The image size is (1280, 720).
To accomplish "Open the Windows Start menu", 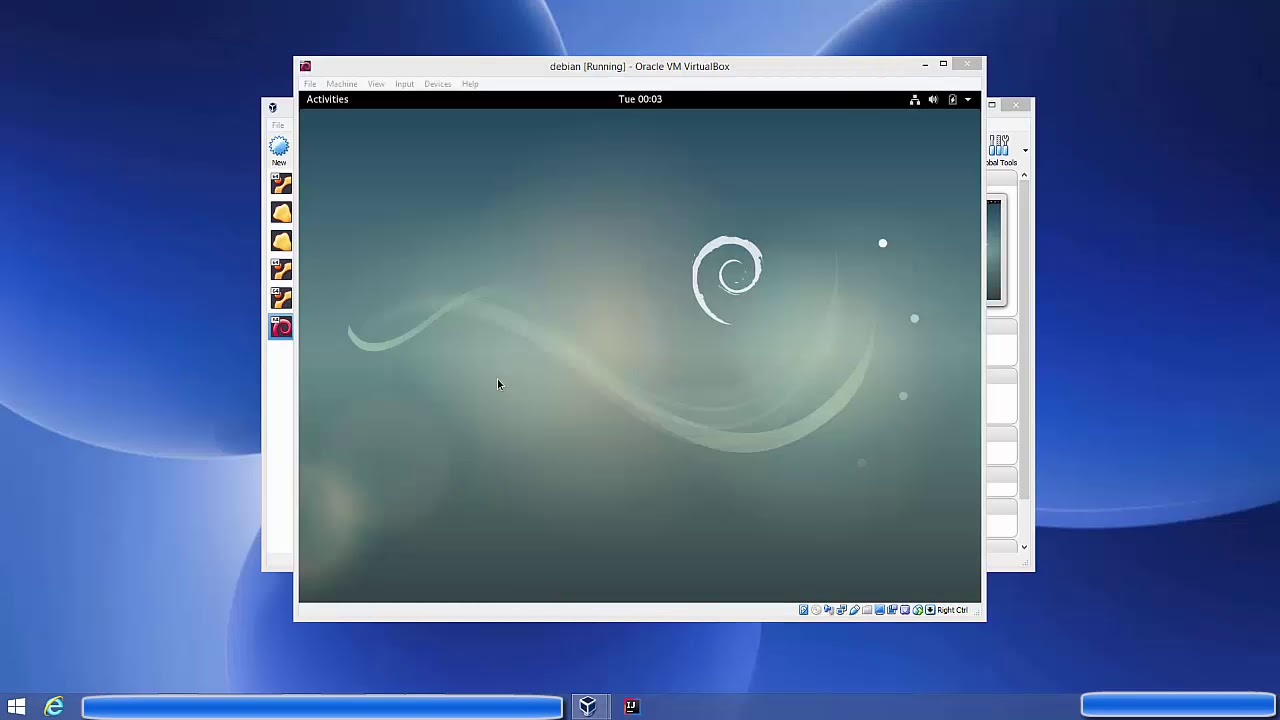I will 16,706.
